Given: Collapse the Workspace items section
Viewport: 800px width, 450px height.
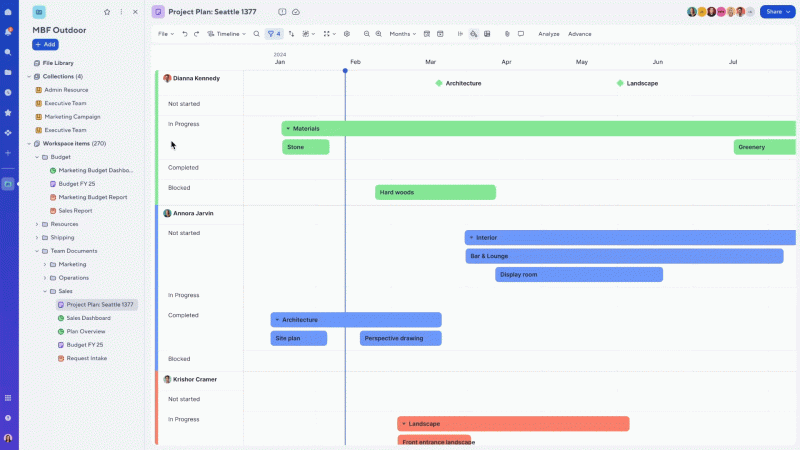Looking at the screenshot, I should coord(29,144).
